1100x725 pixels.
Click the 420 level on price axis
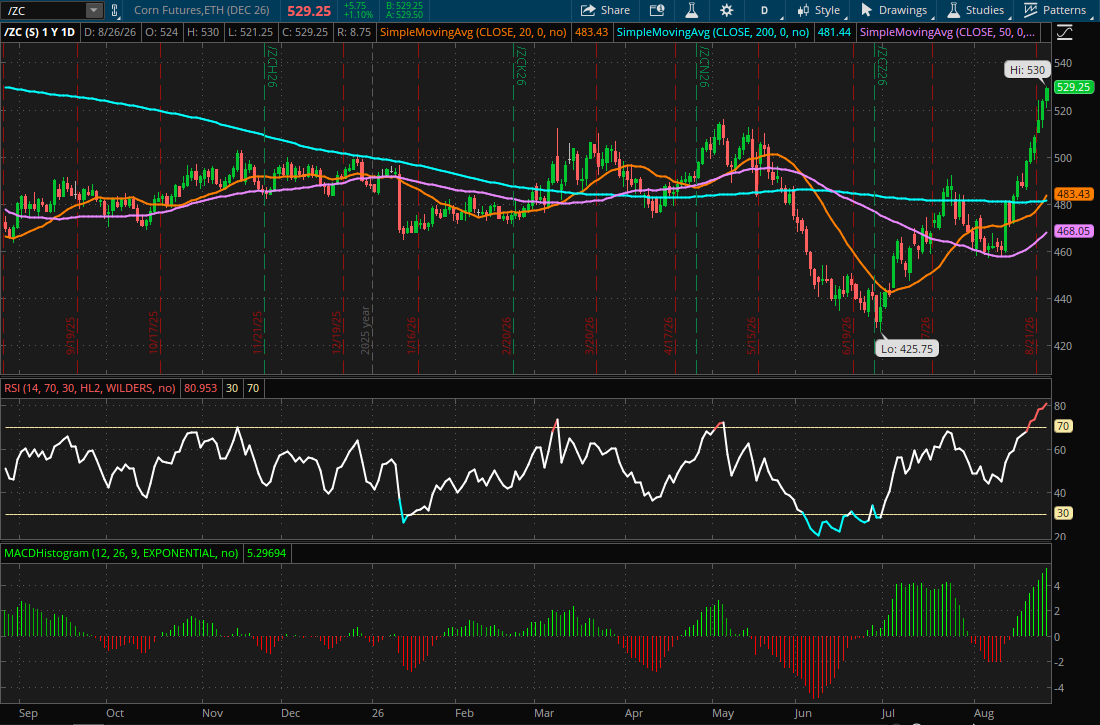pyautogui.click(x=1063, y=346)
